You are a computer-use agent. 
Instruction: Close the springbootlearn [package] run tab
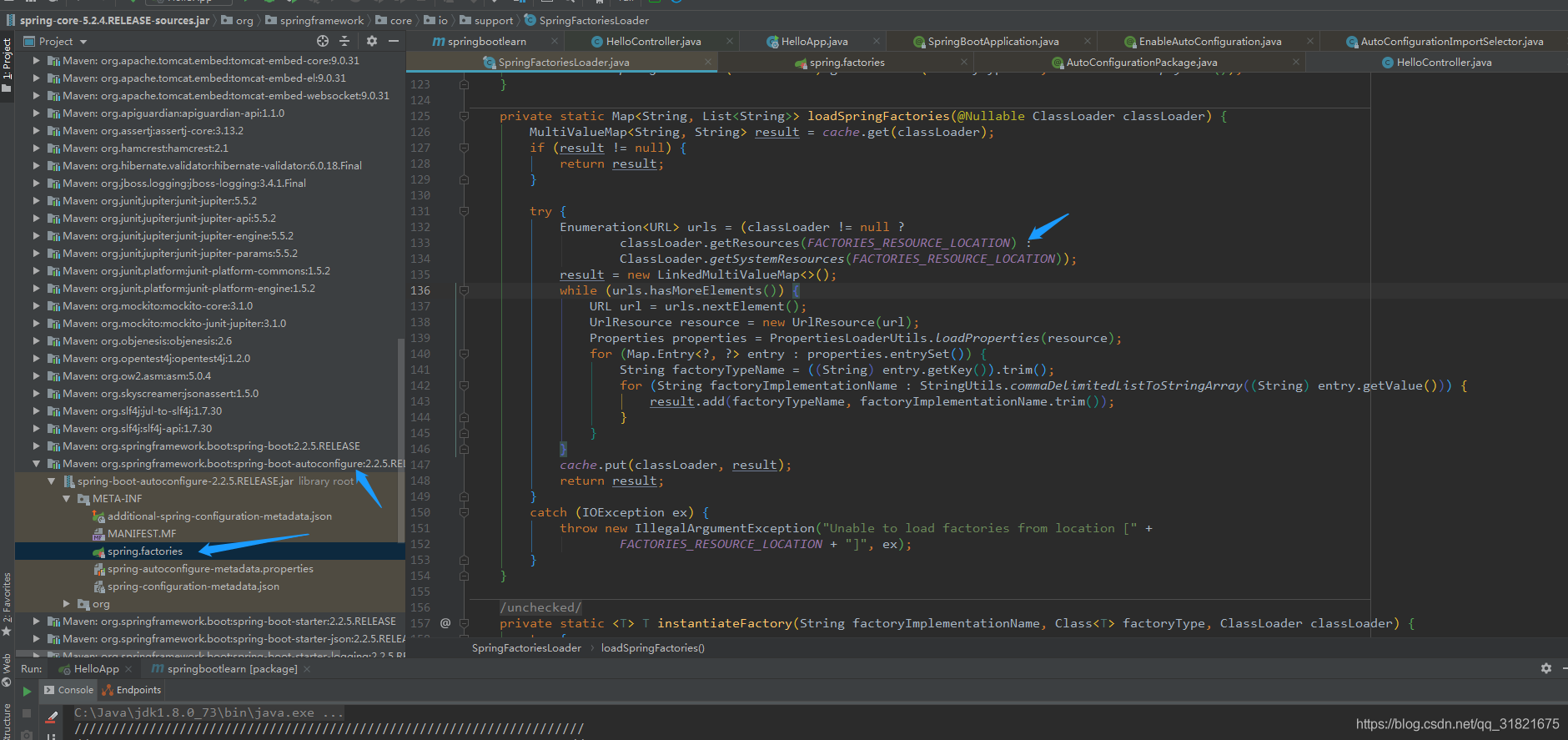coord(307,669)
